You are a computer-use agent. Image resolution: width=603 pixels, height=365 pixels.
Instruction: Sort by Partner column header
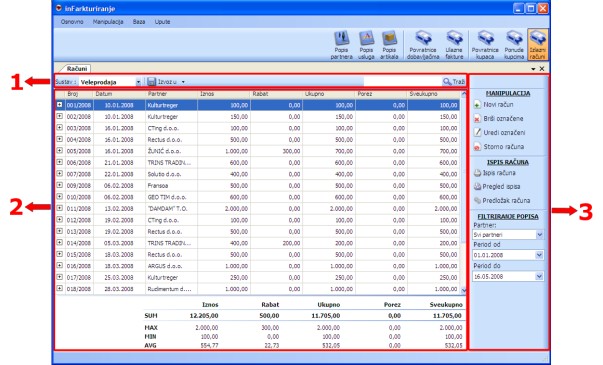coord(172,94)
